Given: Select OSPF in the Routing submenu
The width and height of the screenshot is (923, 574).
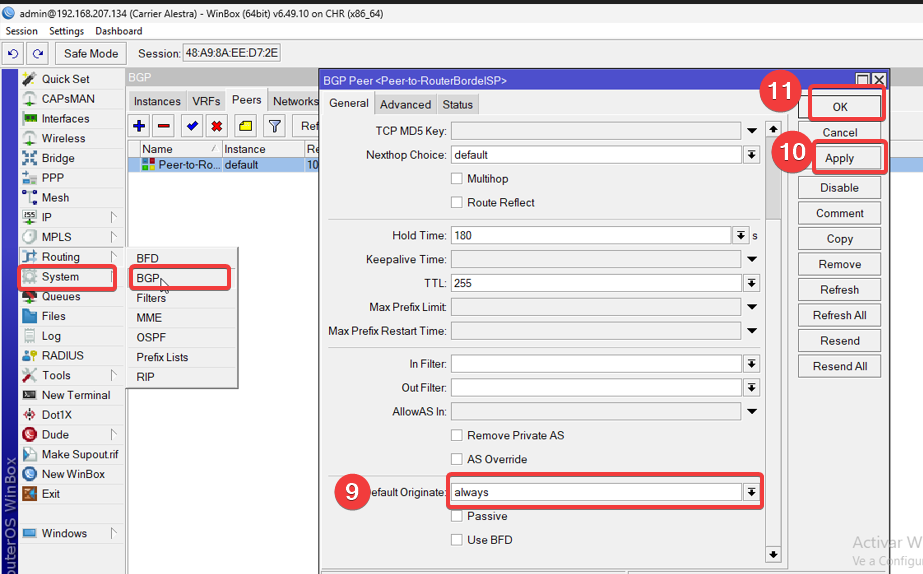Looking at the screenshot, I should (150, 337).
